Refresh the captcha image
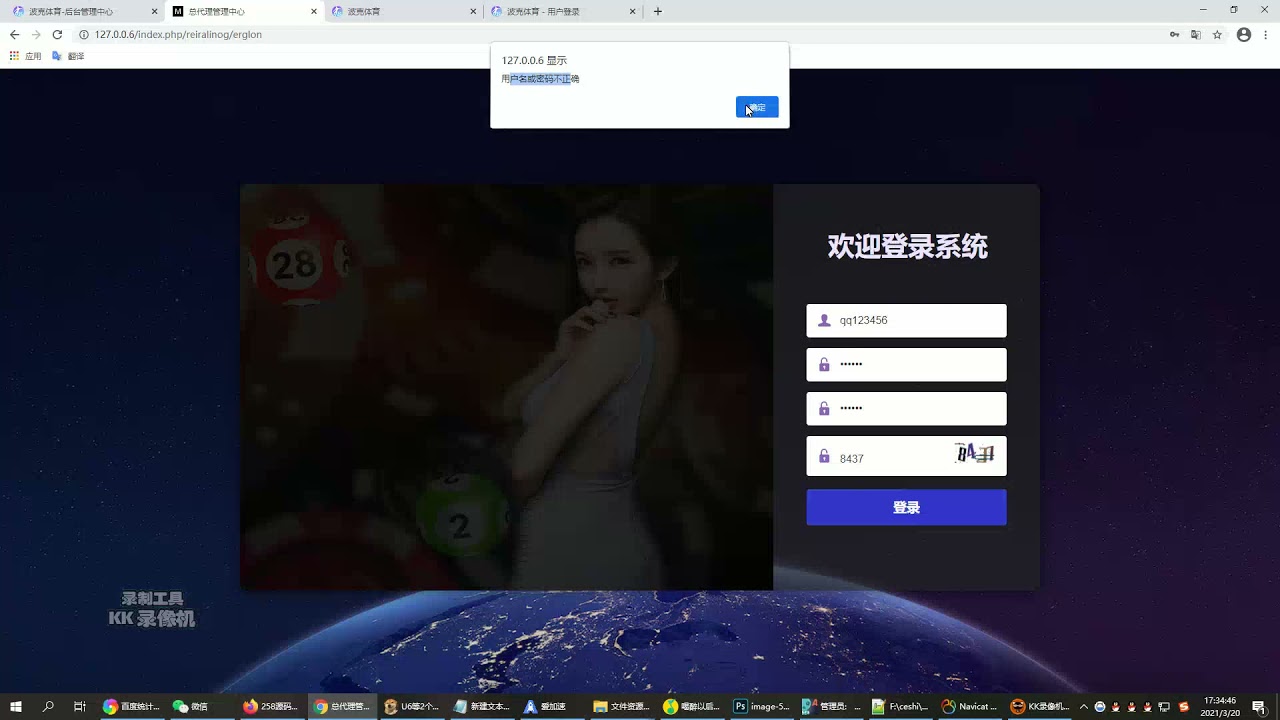This screenshot has width=1280, height=720. 974,454
